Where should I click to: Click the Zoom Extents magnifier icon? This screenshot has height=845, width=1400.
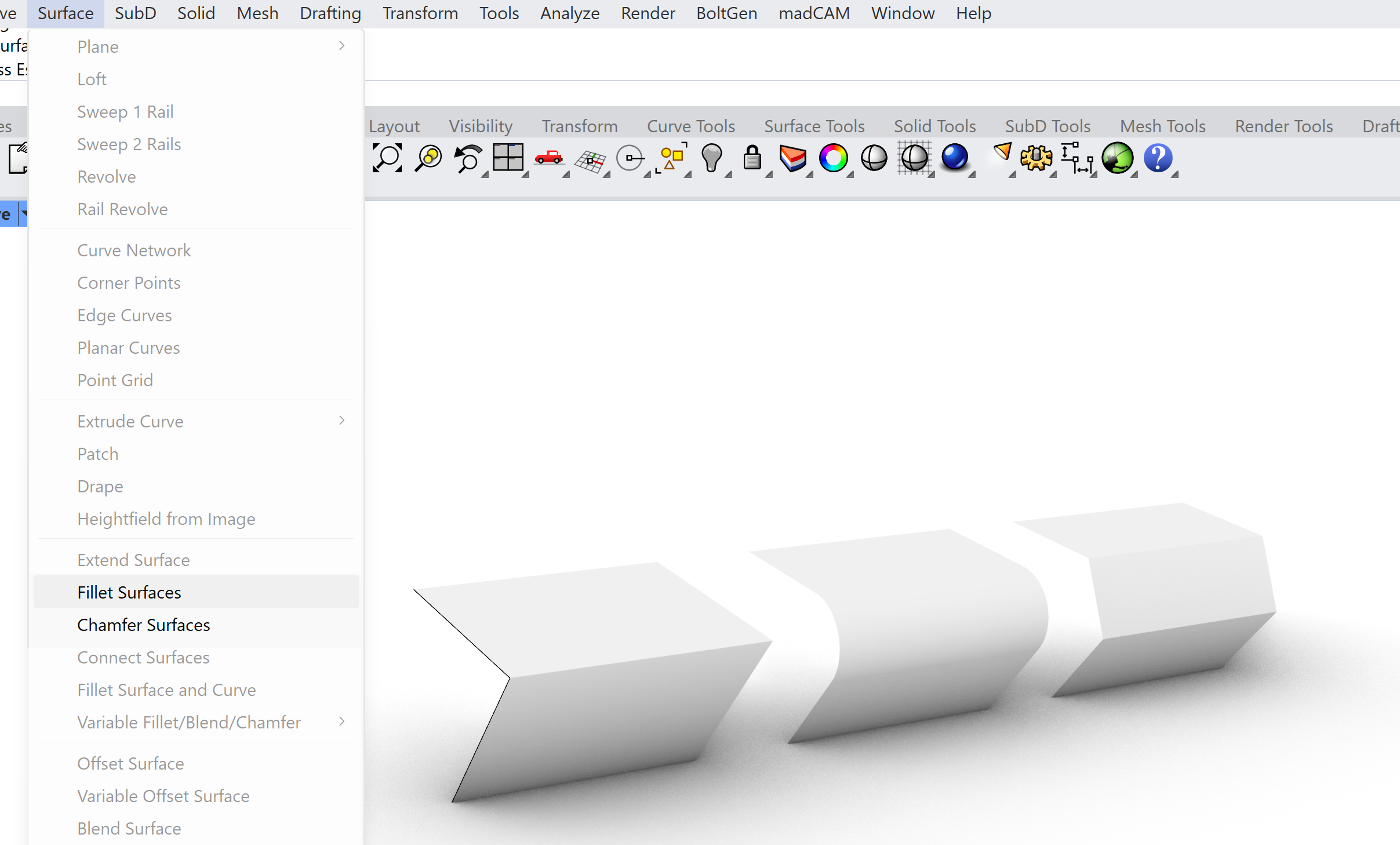point(387,158)
